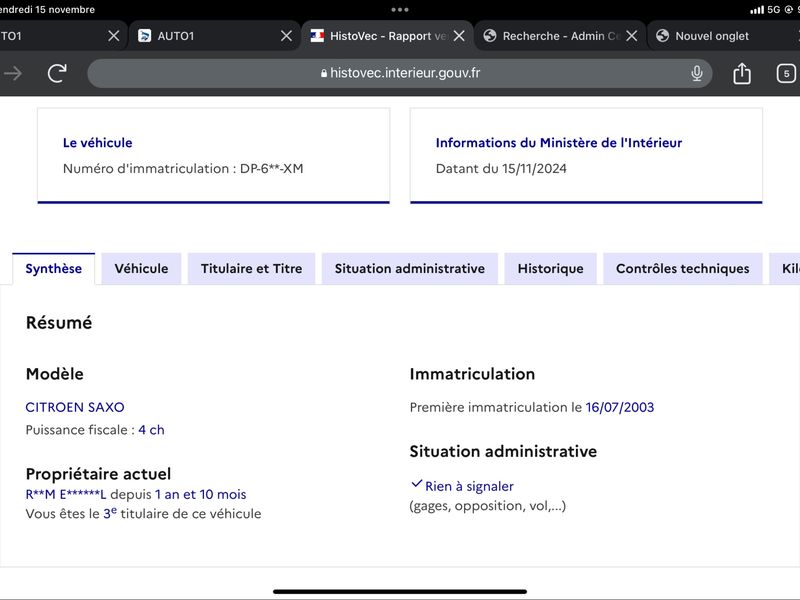Image resolution: width=800 pixels, height=600 pixels.
Task: Click the AUTO1 tab favicon
Action: [145, 36]
